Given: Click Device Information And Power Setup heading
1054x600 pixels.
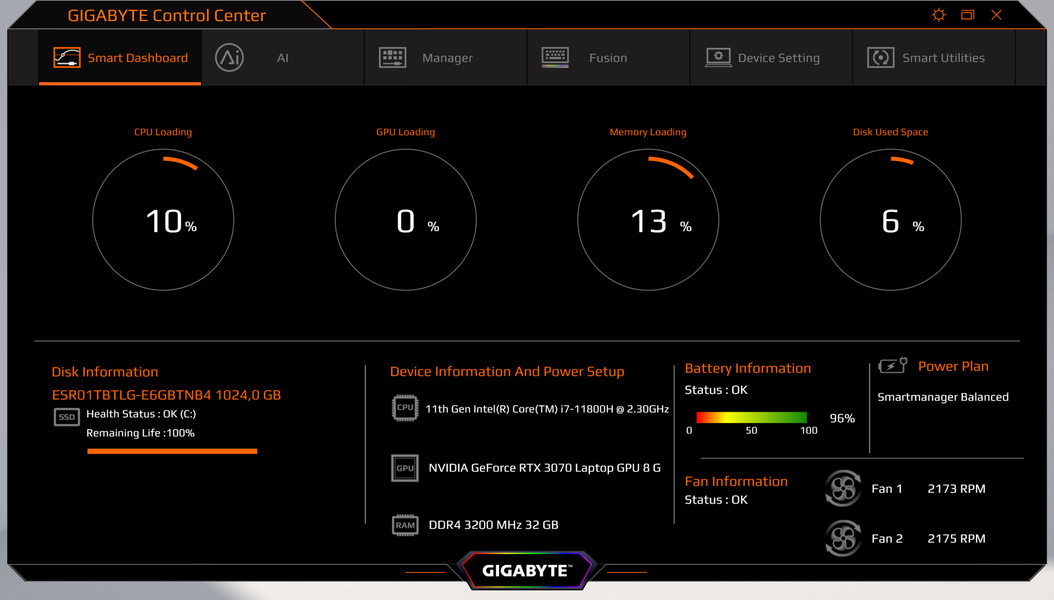Looking at the screenshot, I should pyautogui.click(x=507, y=372).
